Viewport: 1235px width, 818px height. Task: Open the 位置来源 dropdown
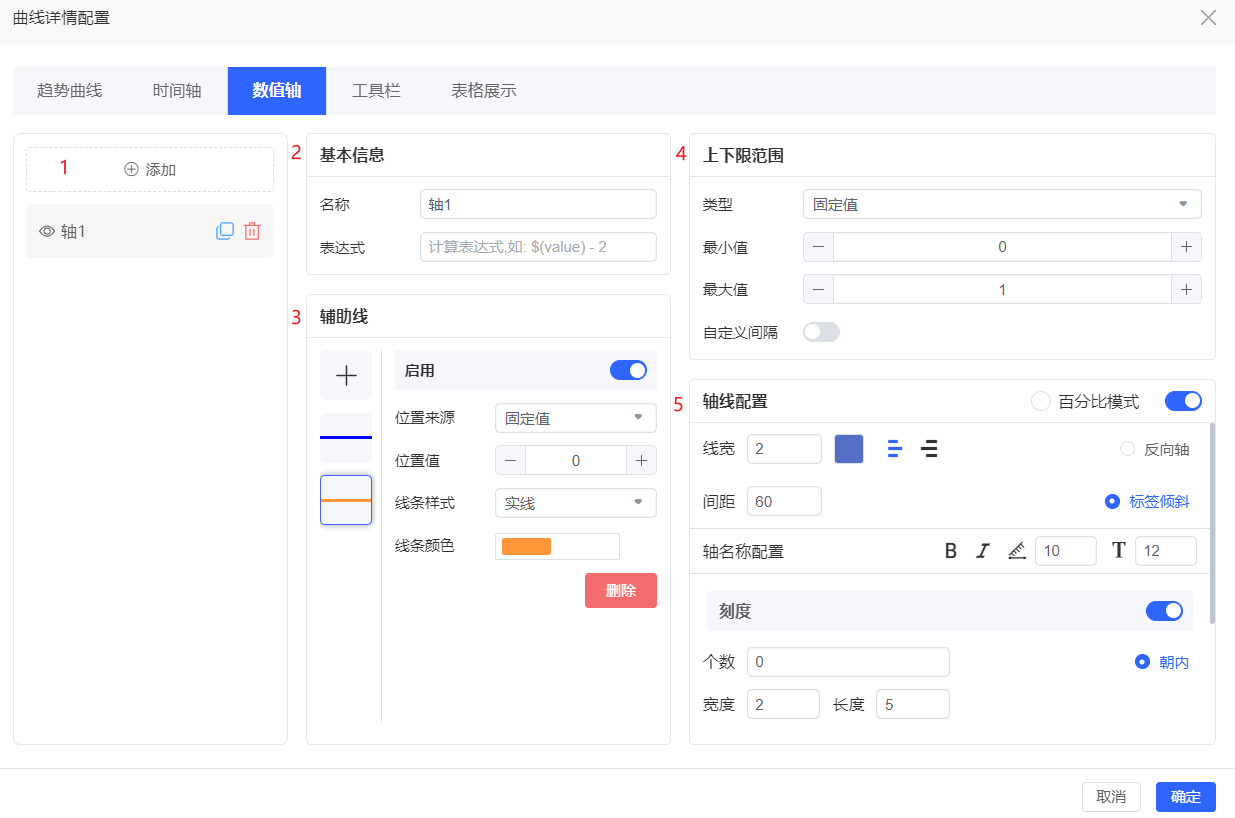(575, 418)
